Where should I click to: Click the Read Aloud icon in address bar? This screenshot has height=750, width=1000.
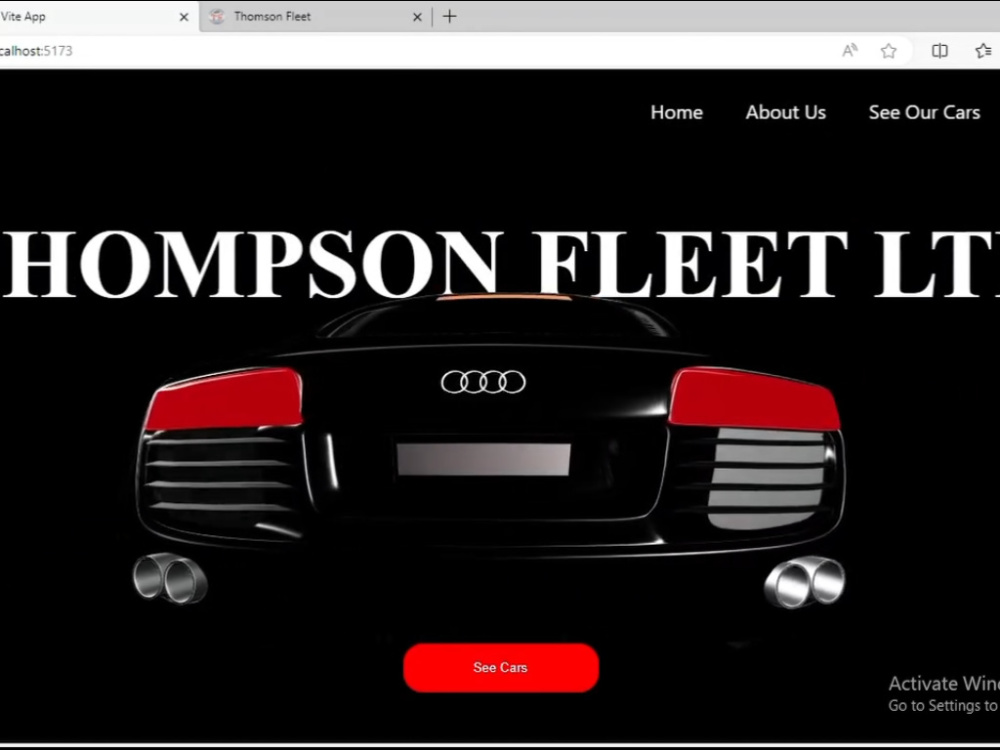point(849,51)
